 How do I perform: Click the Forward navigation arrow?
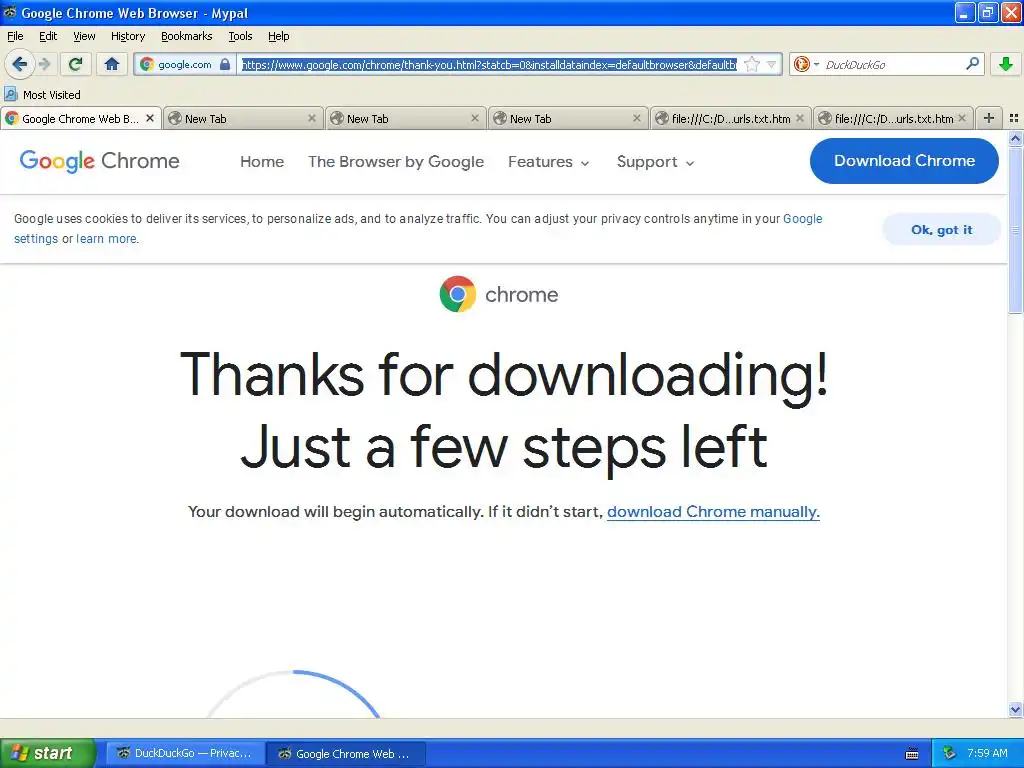(45, 64)
